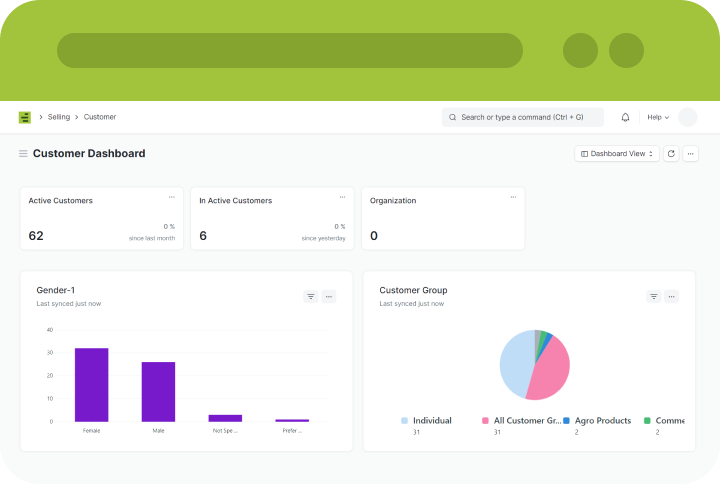Image resolution: width=720 pixels, height=484 pixels.
Task: Click the app logo icon in breadcrumb
Action: click(25, 117)
